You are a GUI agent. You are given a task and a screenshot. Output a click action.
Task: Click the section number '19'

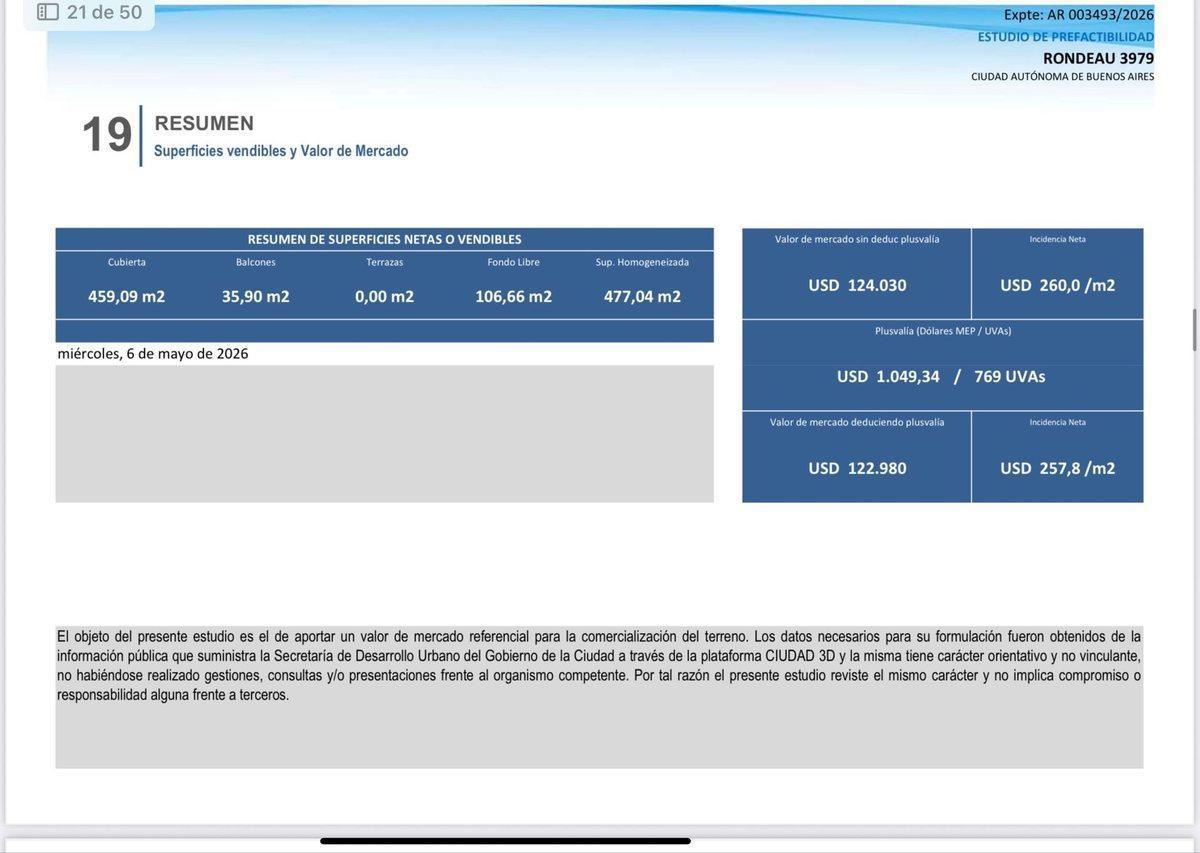pyautogui.click(x=106, y=134)
